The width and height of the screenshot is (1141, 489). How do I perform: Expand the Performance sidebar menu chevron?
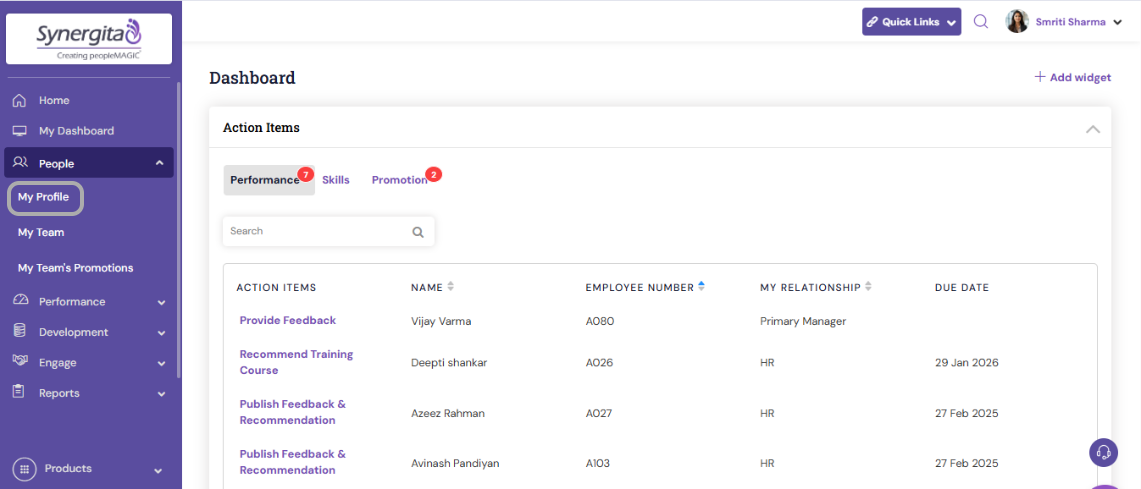(x=162, y=302)
